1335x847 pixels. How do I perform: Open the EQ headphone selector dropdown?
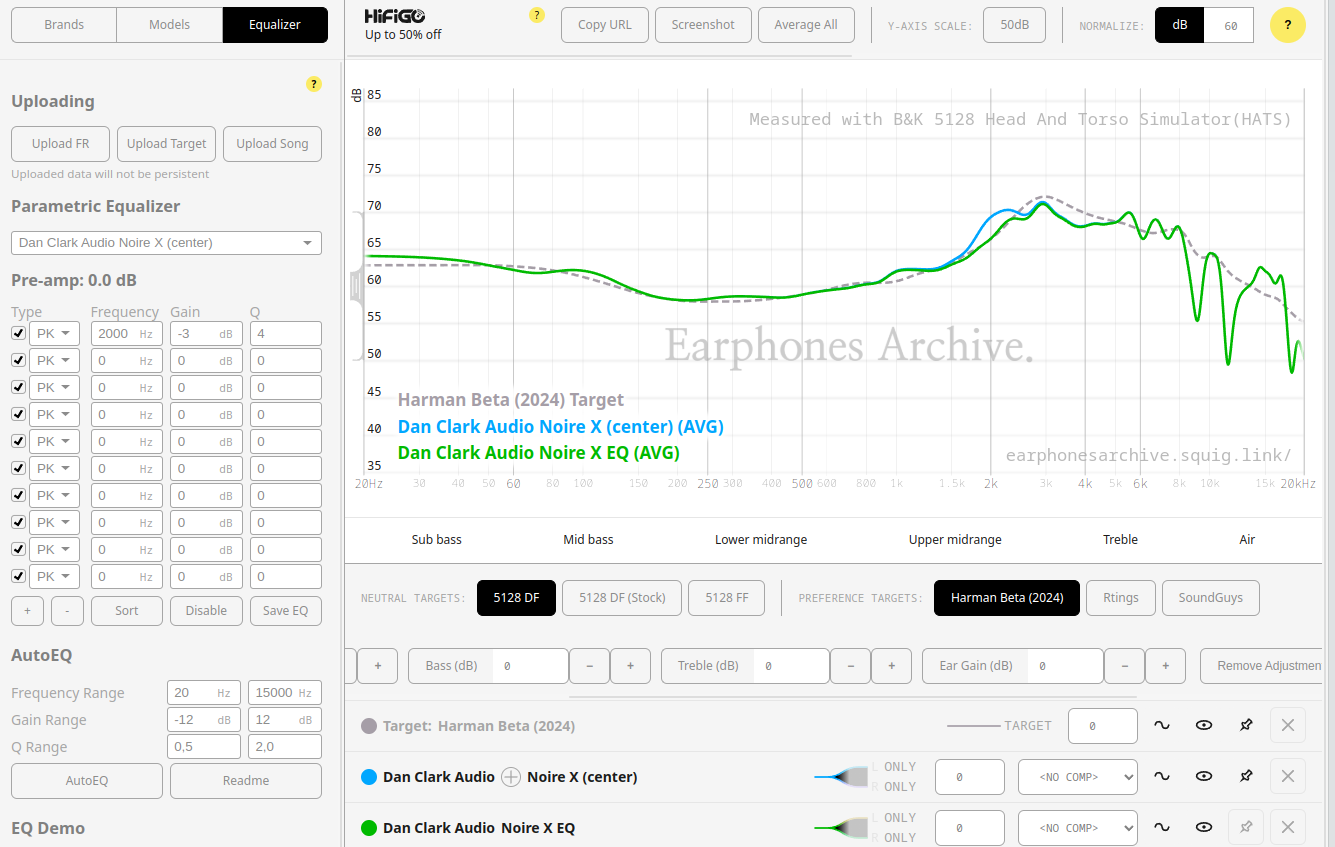click(166, 243)
